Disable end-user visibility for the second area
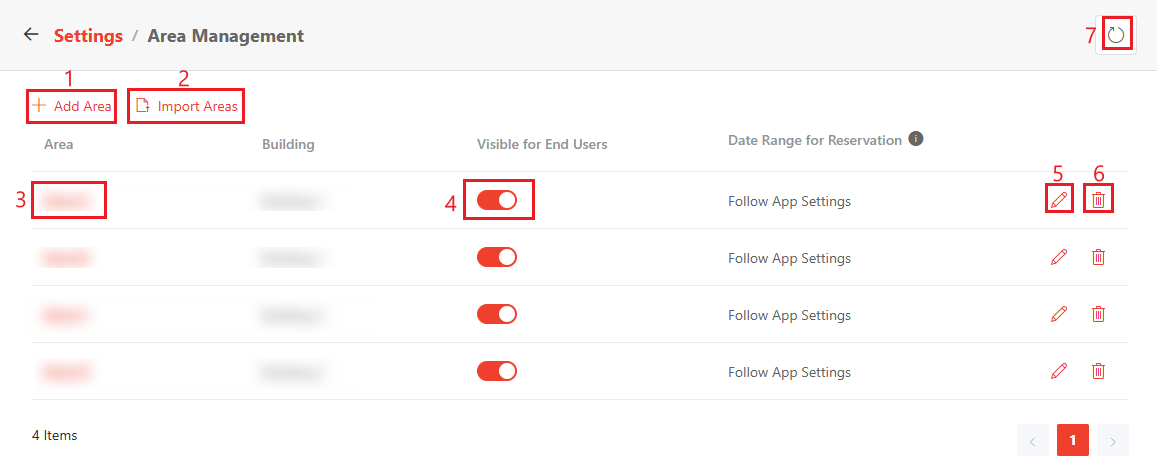The height and width of the screenshot is (462, 1157). click(x=497, y=257)
